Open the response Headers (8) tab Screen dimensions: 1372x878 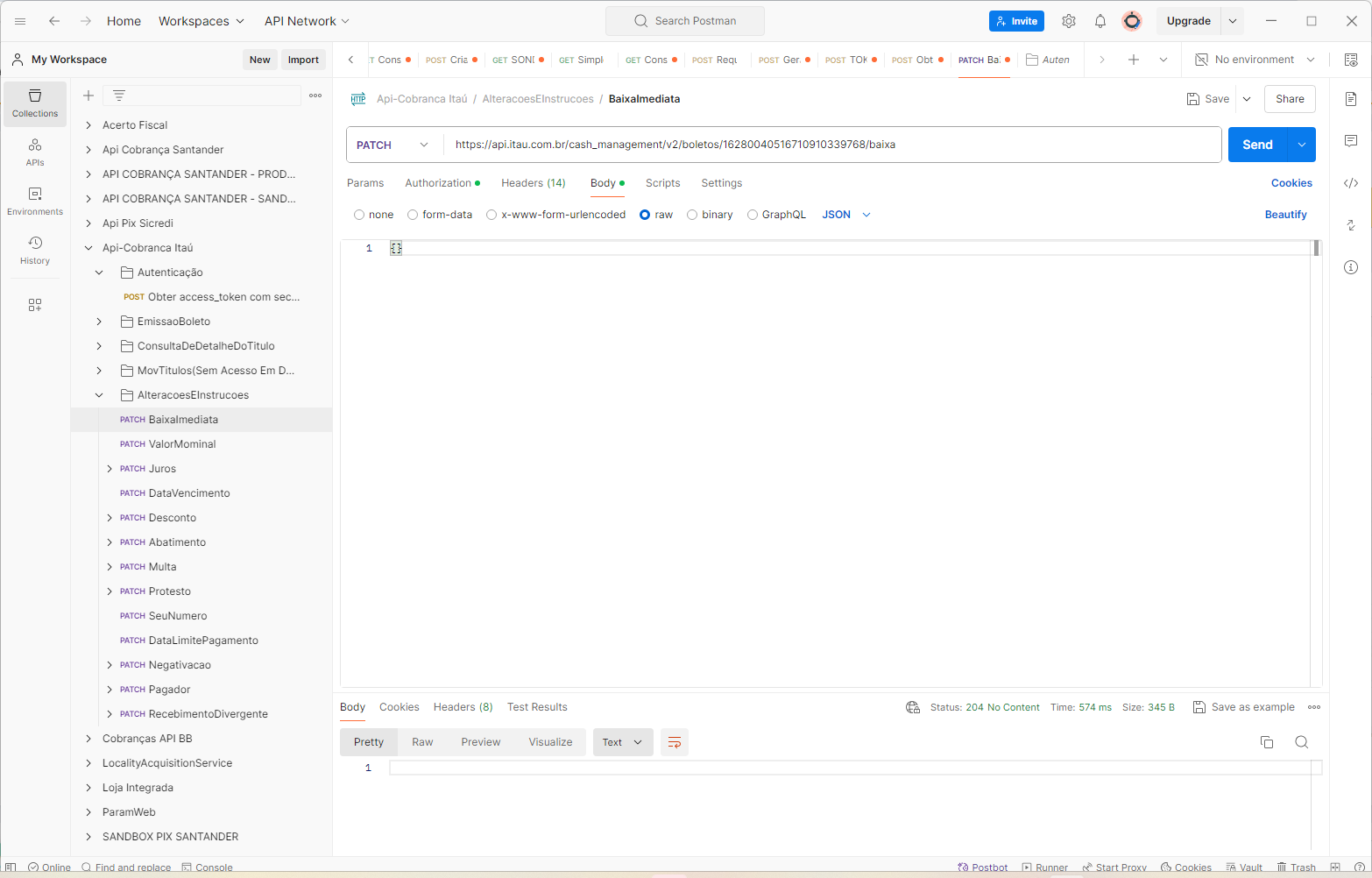[x=463, y=707]
